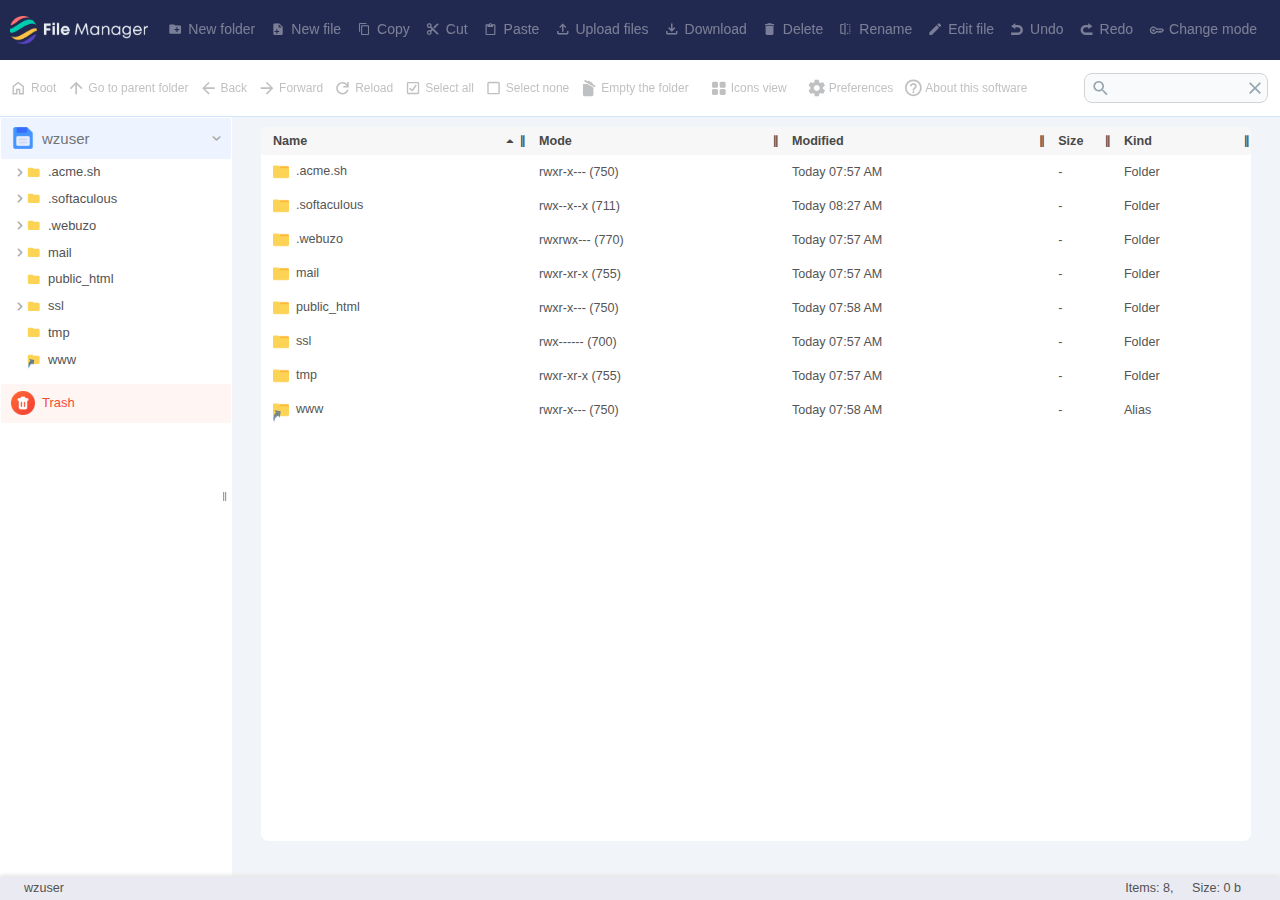Open the Change mode permissions tool

coord(1203,29)
